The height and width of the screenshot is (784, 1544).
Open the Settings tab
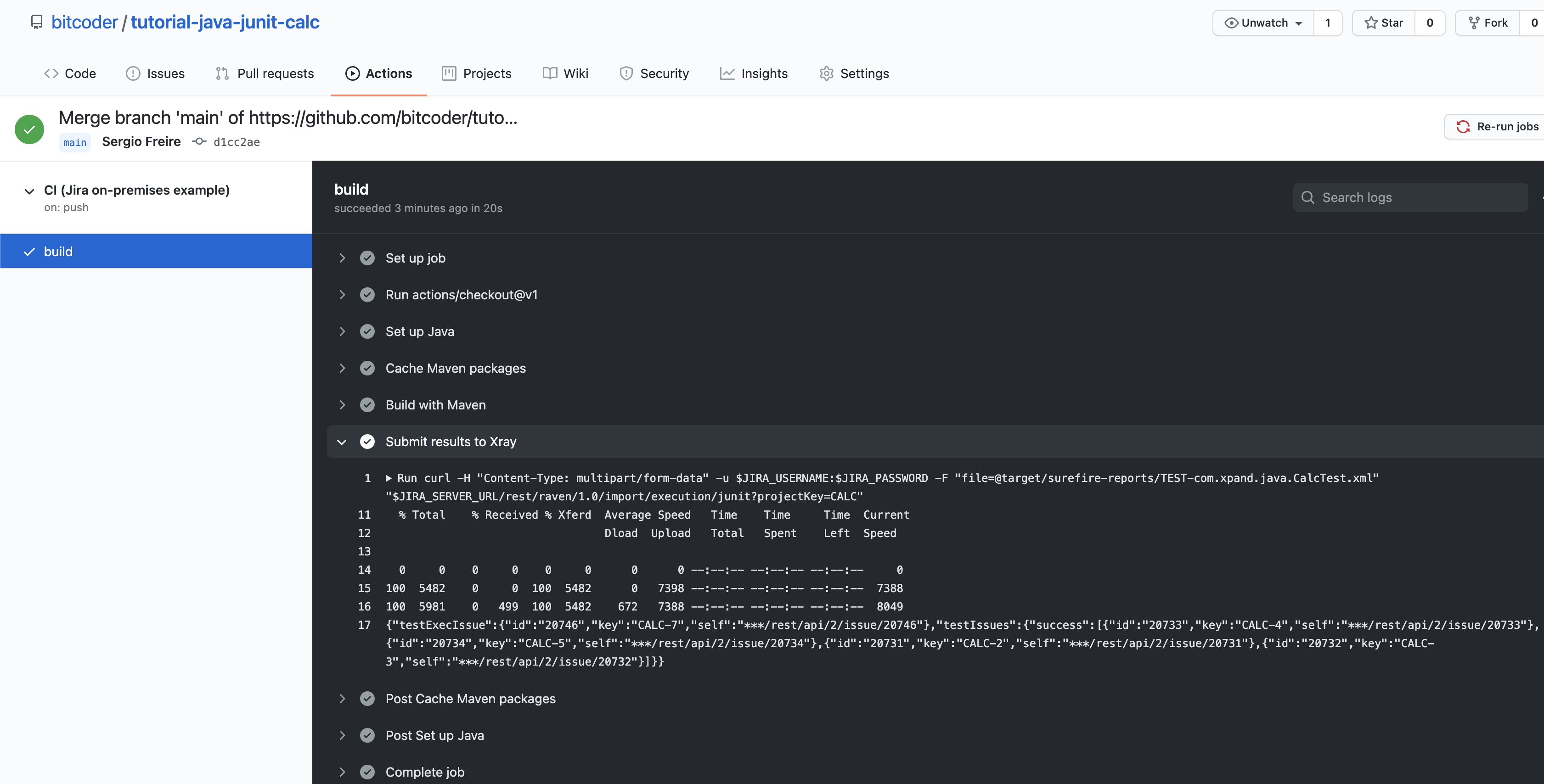(854, 73)
